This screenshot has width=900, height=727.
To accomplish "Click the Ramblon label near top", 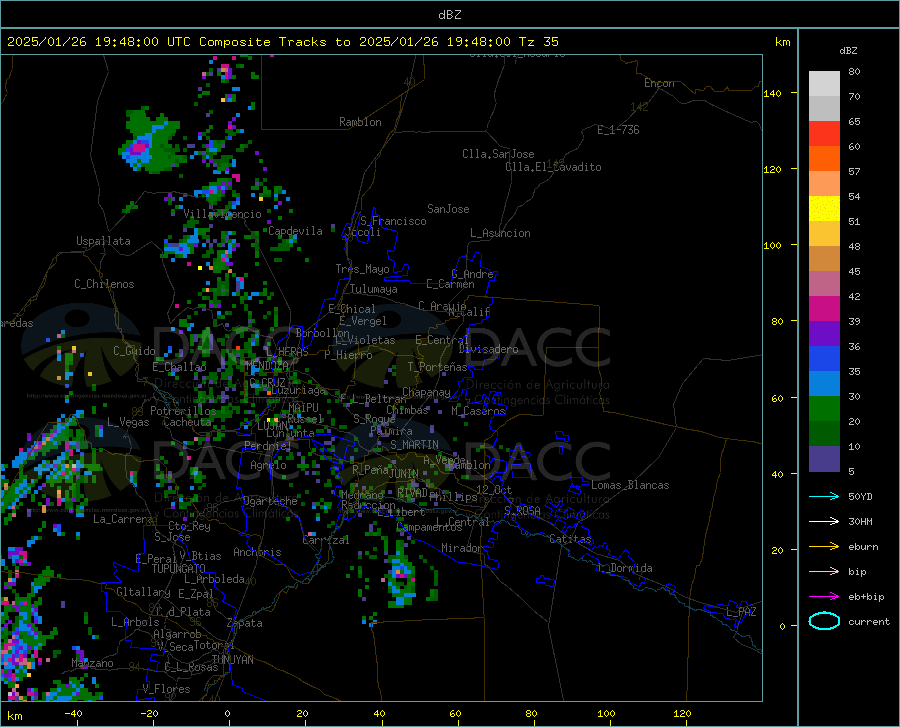I will tap(360, 122).
